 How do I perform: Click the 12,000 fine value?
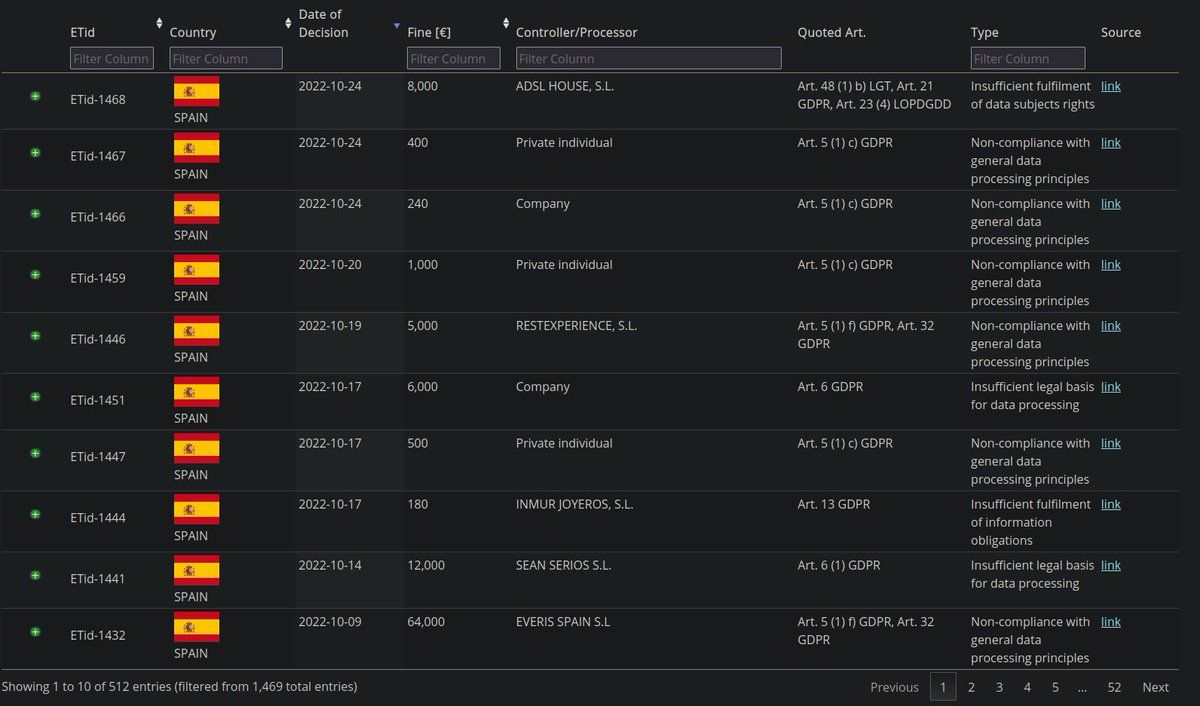click(x=426, y=565)
